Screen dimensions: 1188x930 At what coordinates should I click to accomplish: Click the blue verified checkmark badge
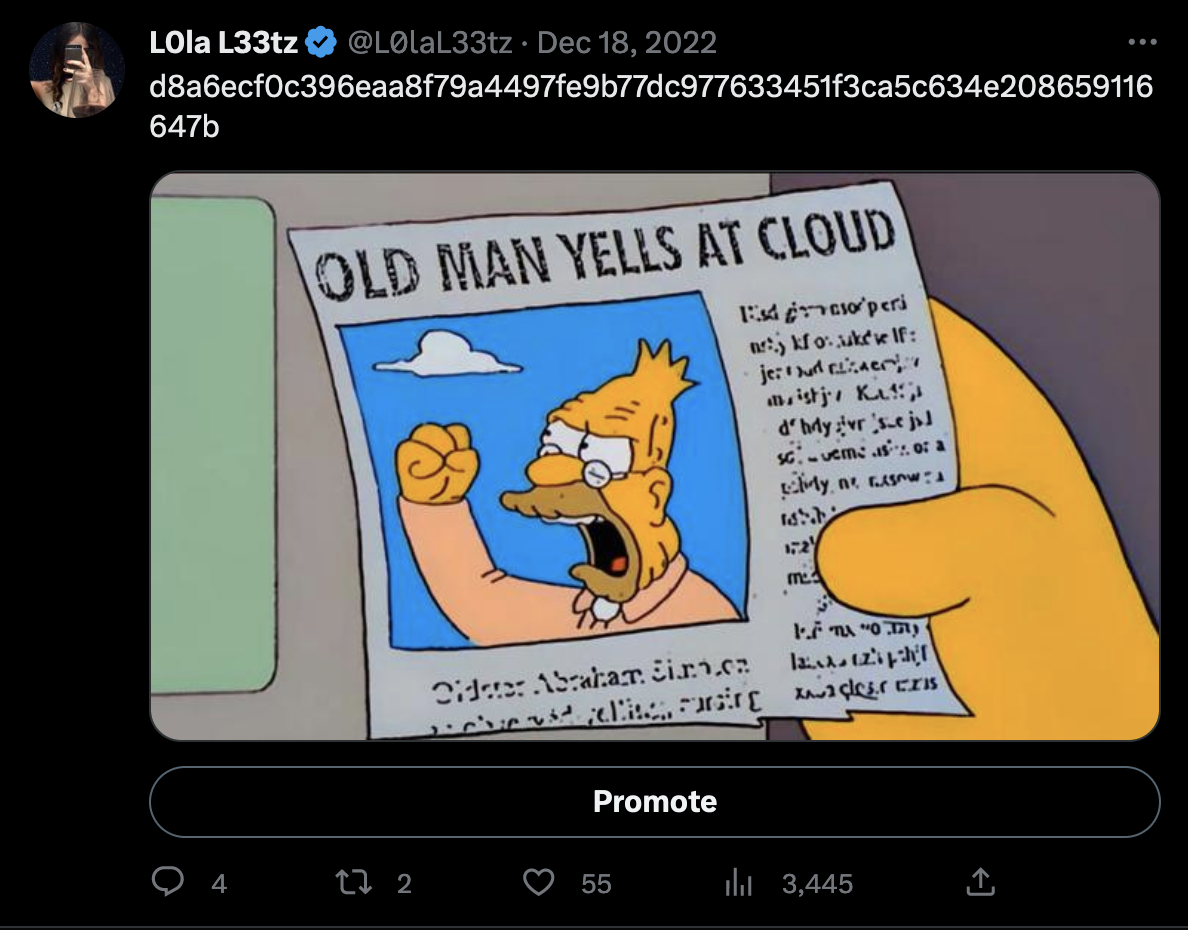pos(321,43)
